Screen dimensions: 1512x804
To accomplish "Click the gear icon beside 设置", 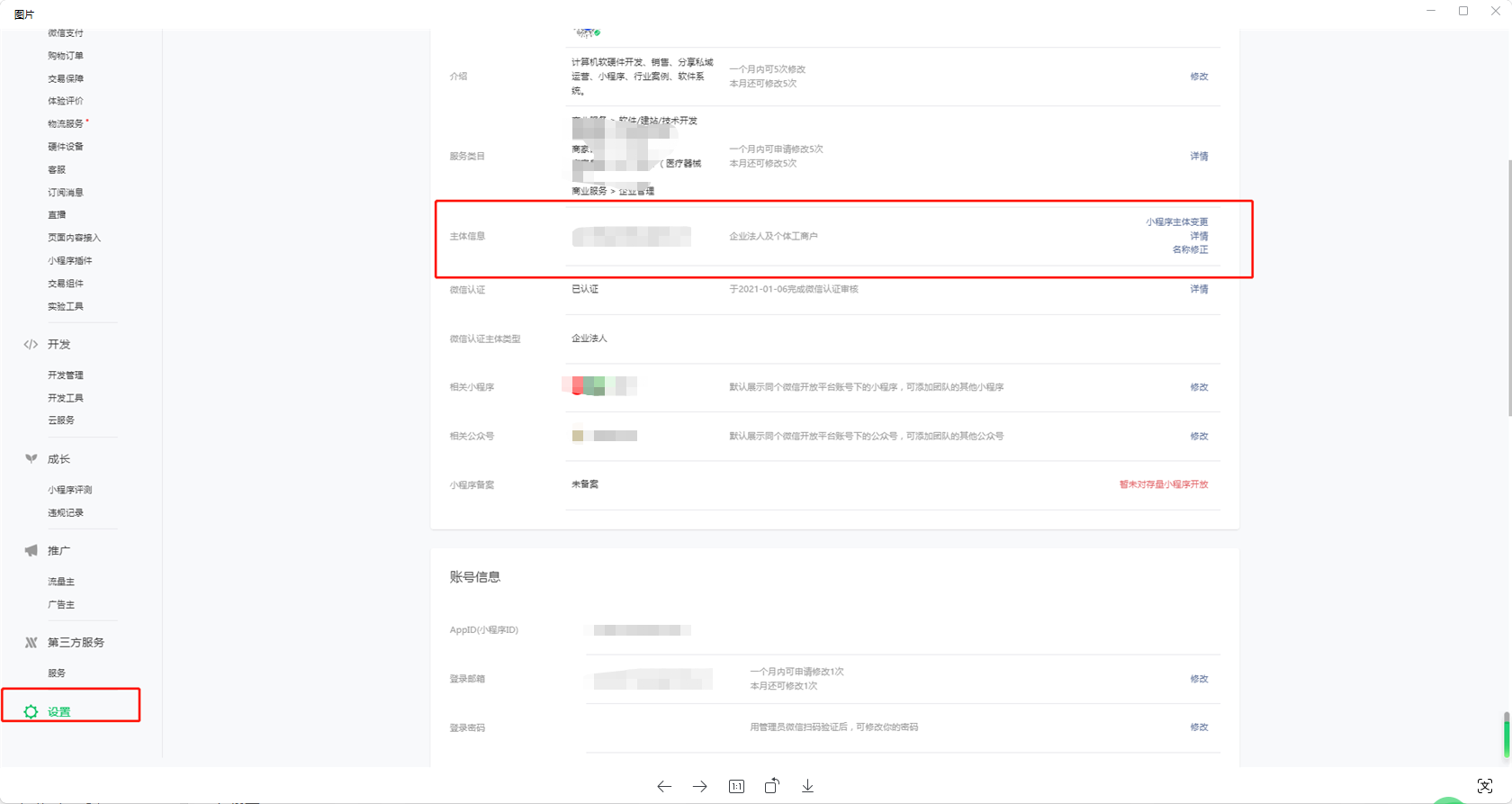I will tap(31, 711).
